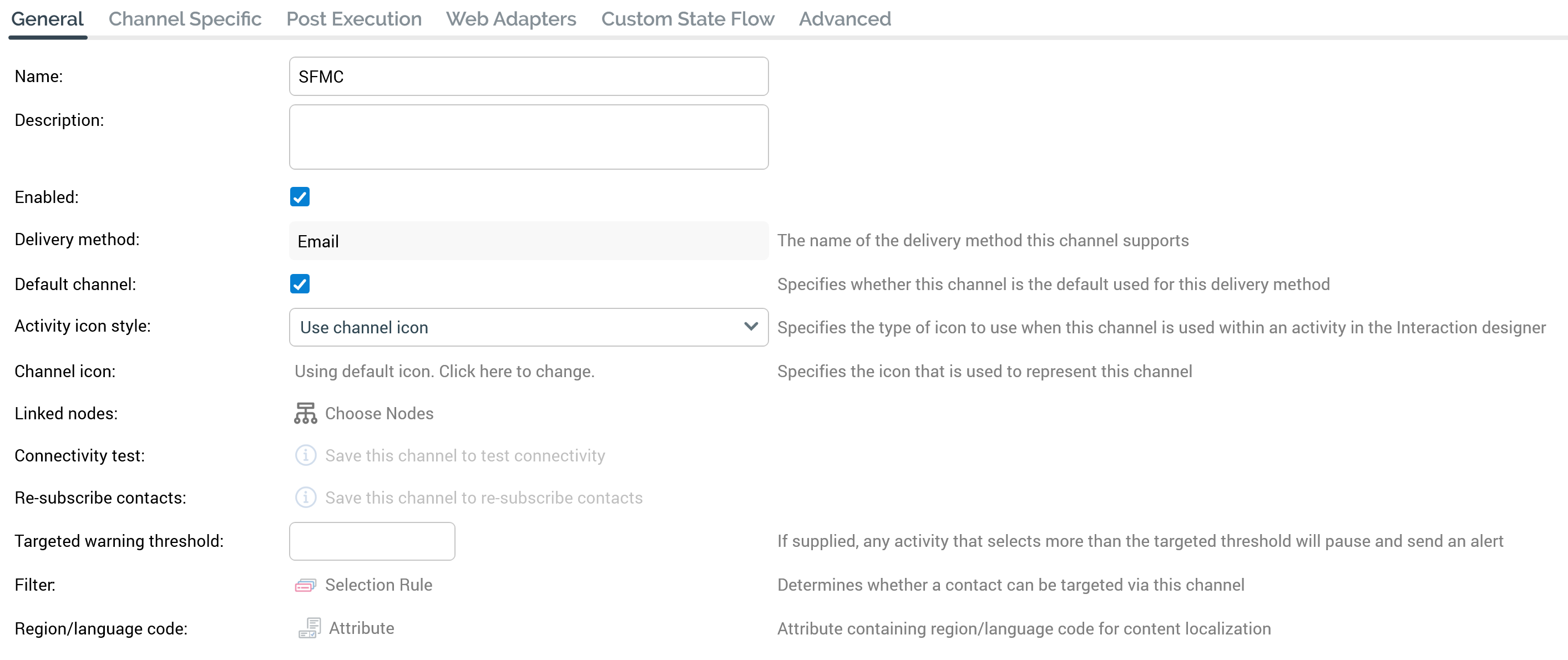
Task: Open the Activity icon style dropdown
Action: point(517,327)
